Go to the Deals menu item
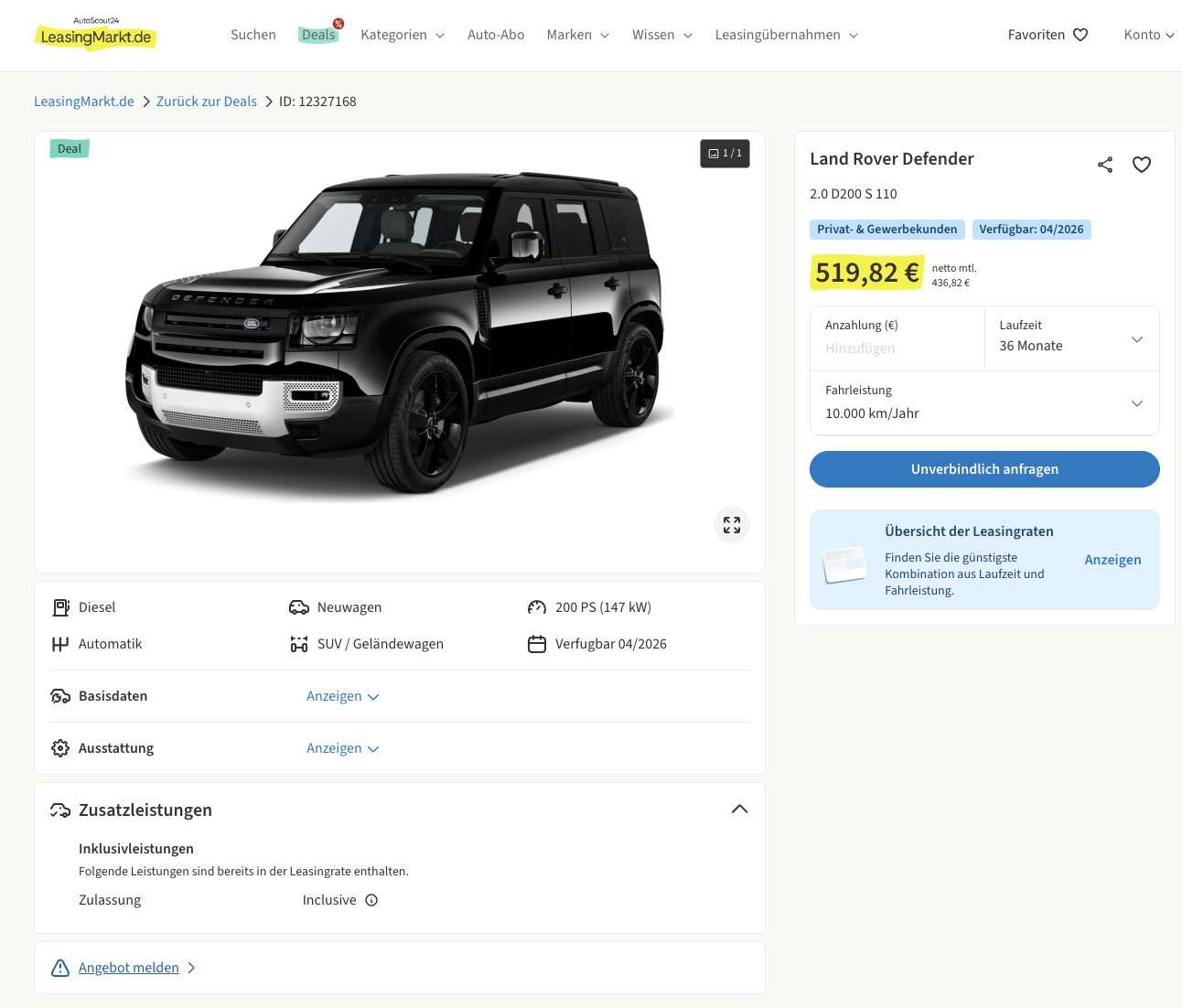The height and width of the screenshot is (1008, 1182). point(318,35)
